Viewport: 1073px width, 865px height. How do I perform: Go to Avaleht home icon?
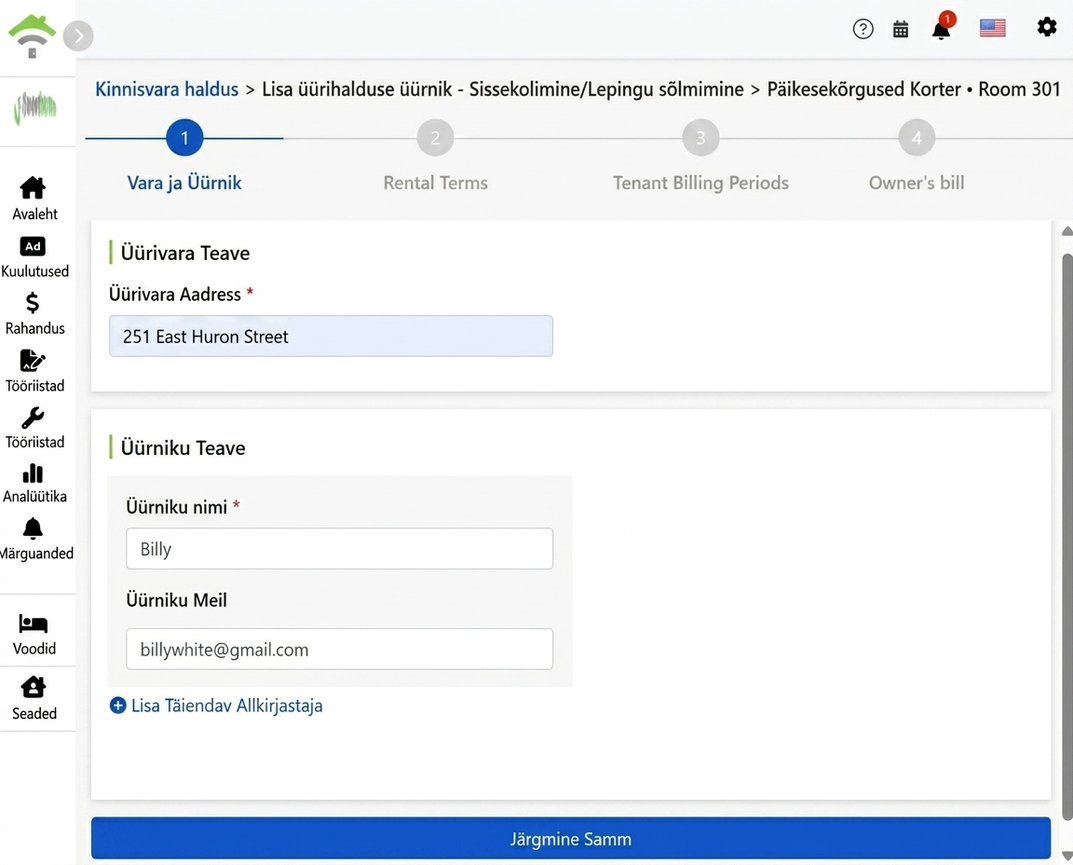32,188
